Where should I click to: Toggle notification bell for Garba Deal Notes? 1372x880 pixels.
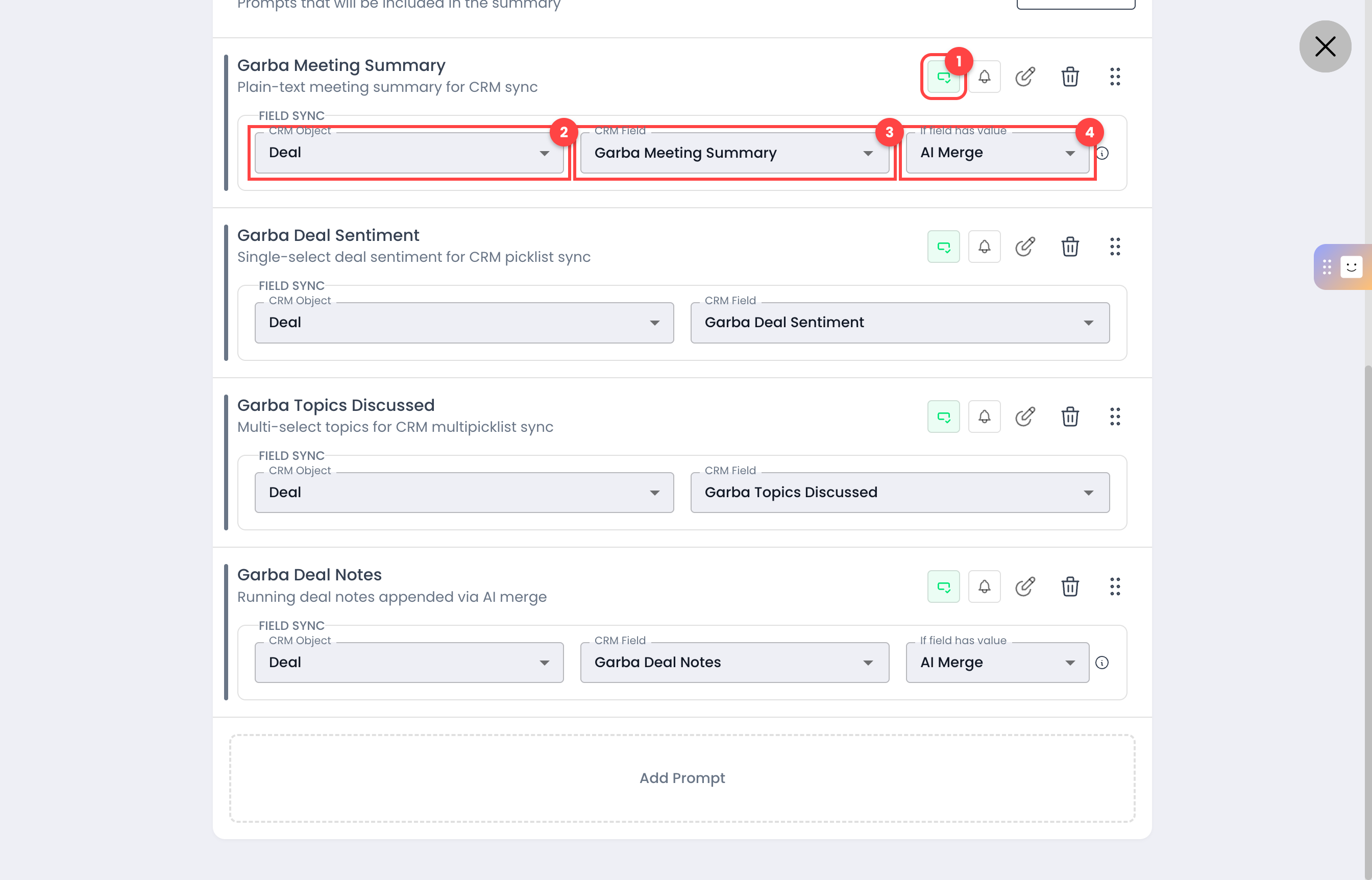pos(984,587)
